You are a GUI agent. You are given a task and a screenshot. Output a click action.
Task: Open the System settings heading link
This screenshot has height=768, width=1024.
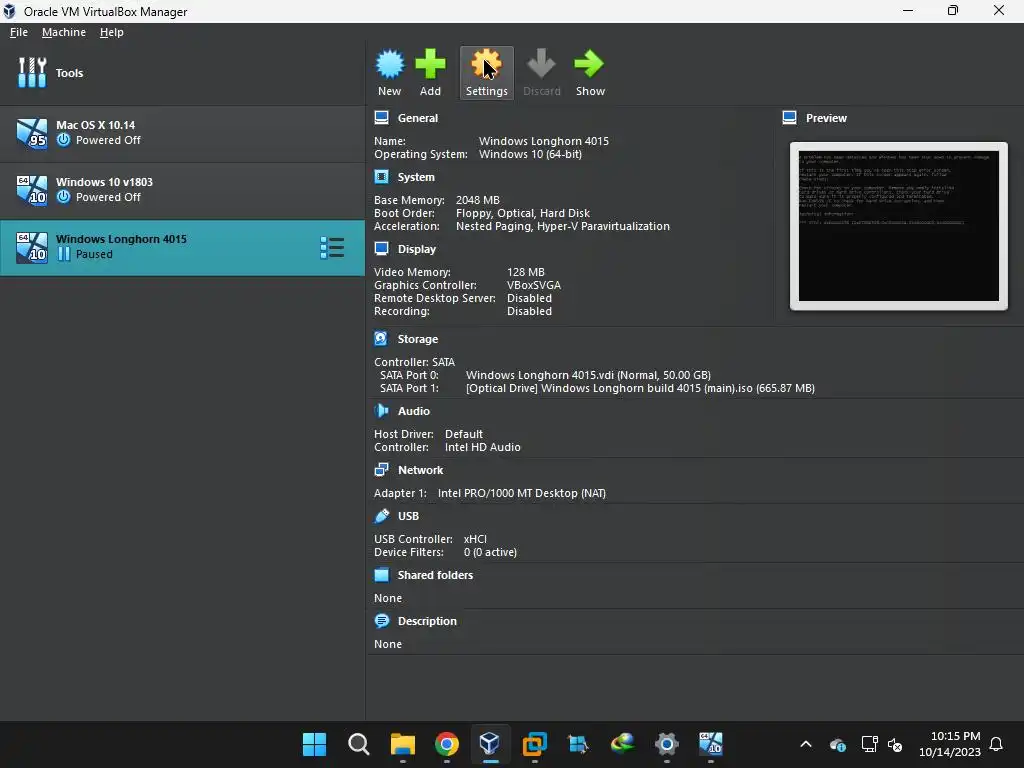[416, 177]
